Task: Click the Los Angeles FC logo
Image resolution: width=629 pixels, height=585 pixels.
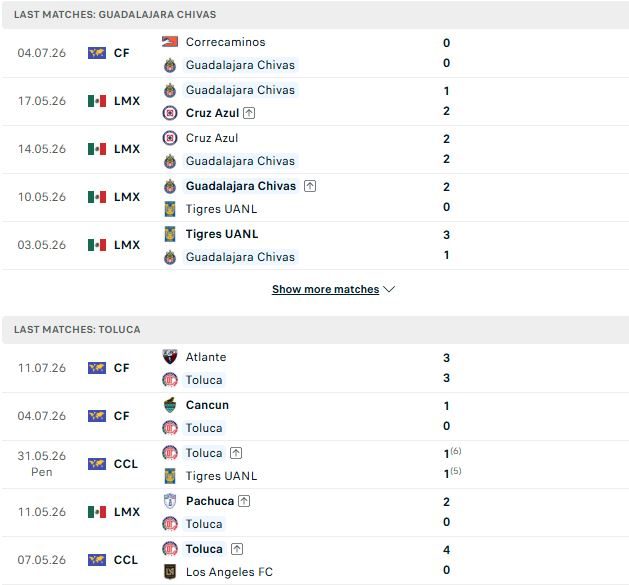Action: pyautogui.click(x=170, y=572)
